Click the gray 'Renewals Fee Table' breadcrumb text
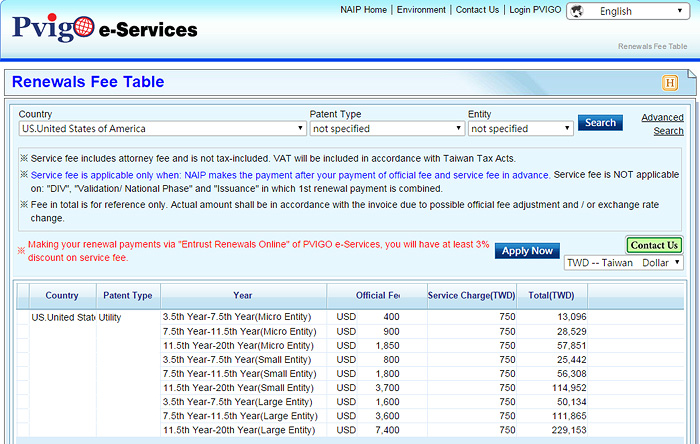Image resolution: width=700 pixels, height=444 pixels. [652, 46]
